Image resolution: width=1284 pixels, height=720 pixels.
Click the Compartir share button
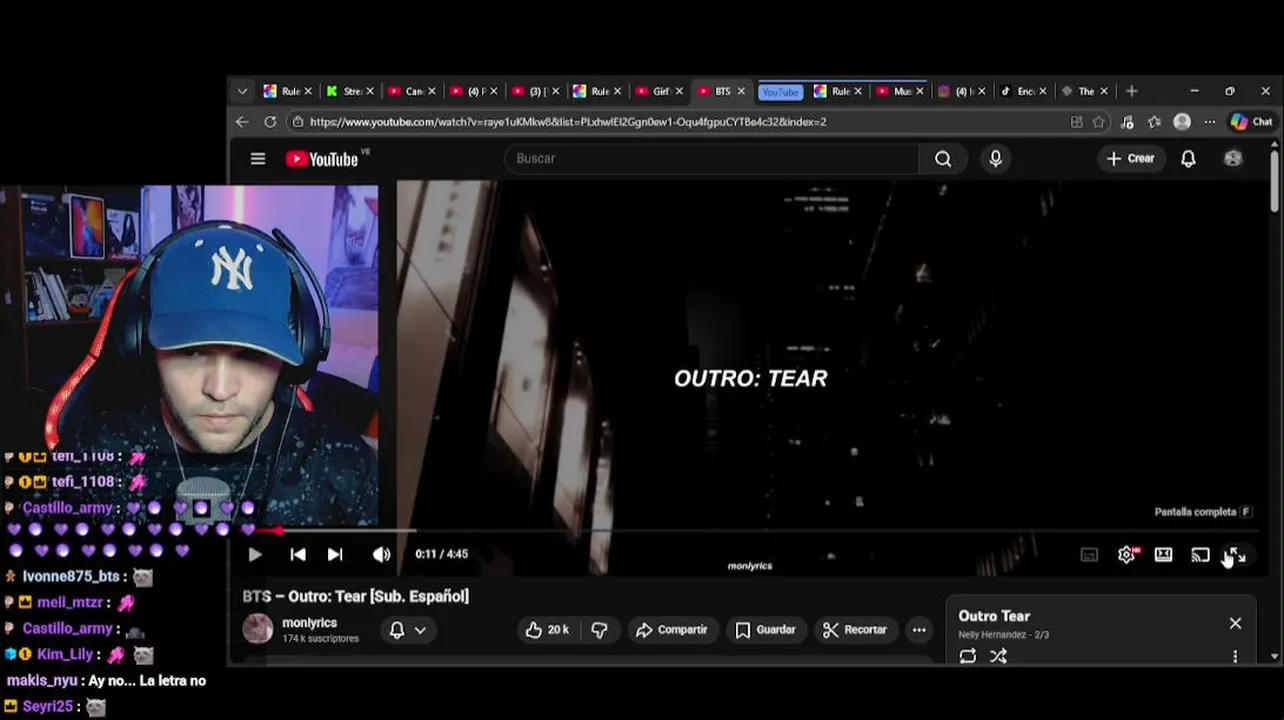click(x=671, y=630)
